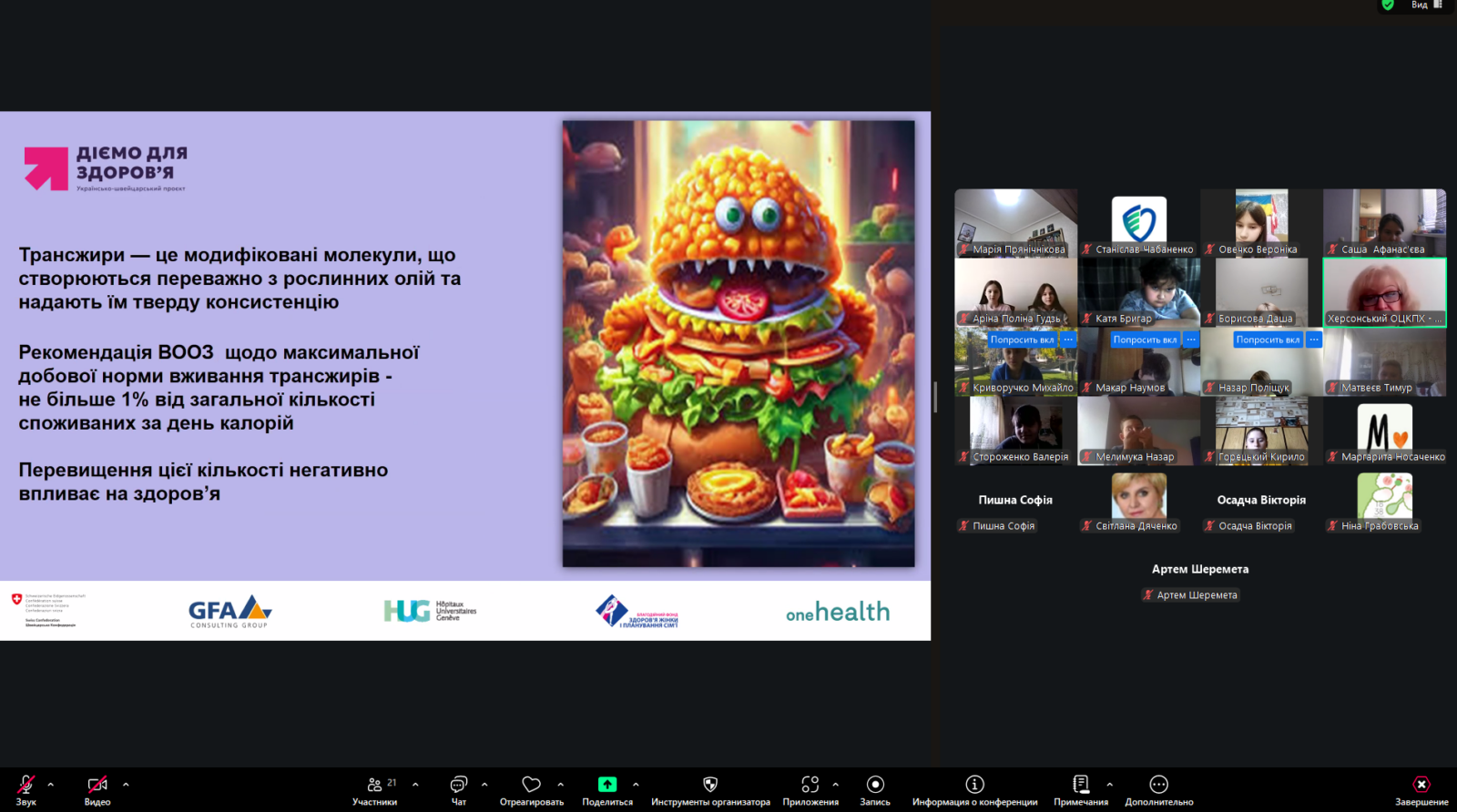Click Попросить вкл on Криворучко Михайло tile
The width and height of the screenshot is (1457, 812).
(1022, 340)
